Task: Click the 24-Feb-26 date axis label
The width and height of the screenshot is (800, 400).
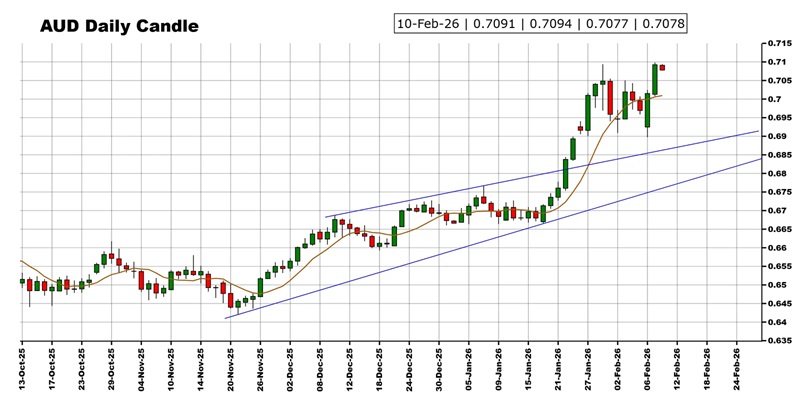Action: click(737, 366)
